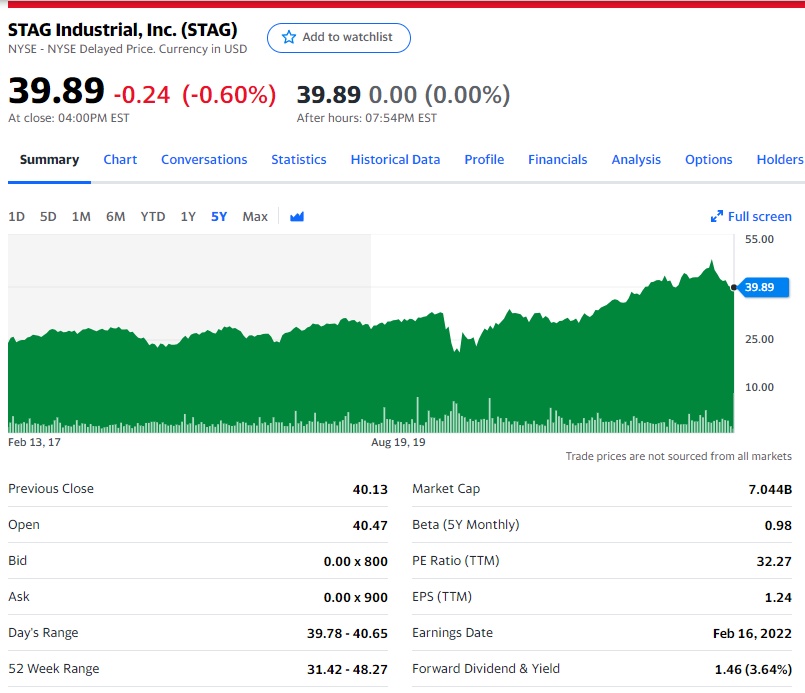
Task: Open the Conversations tab
Action: 204,160
